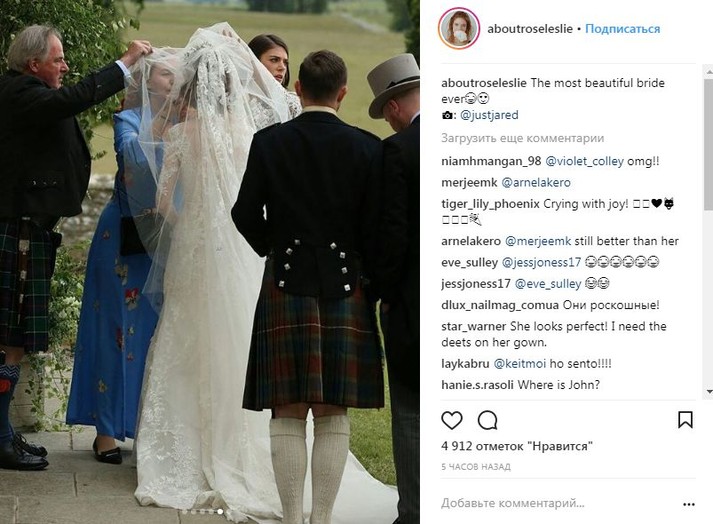Image resolution: width=713 pixels, height=524 pixels.
Task: Open @violet_colley mention link
Action: click(x=584, y=161)
